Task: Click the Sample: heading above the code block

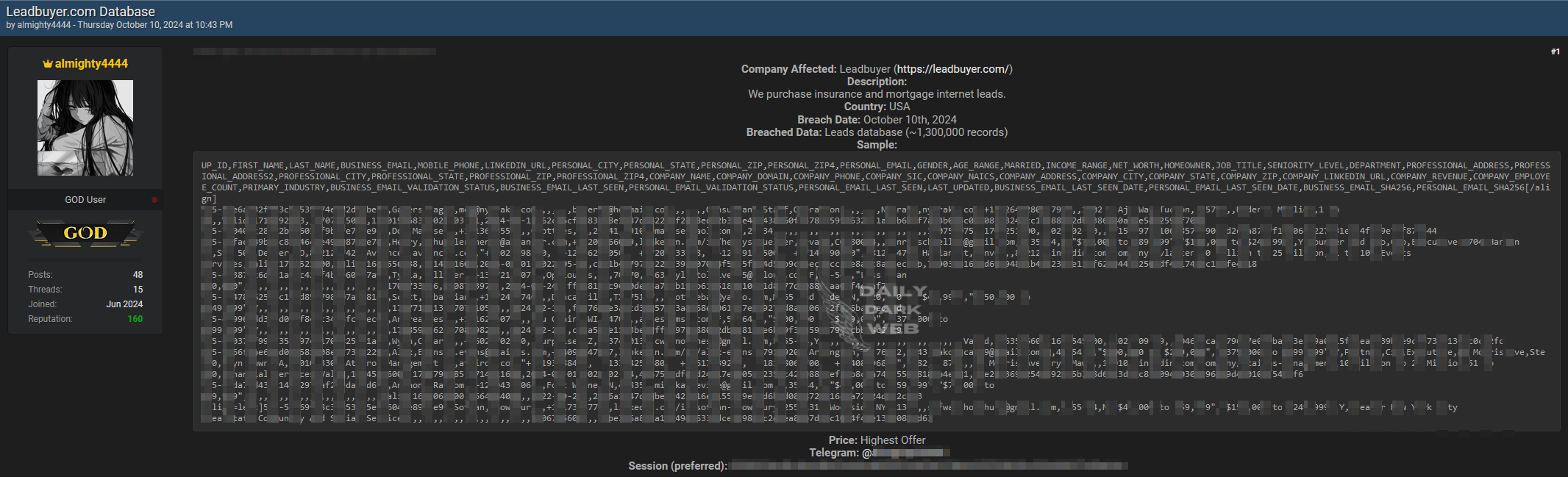Action: click(877, 145)
